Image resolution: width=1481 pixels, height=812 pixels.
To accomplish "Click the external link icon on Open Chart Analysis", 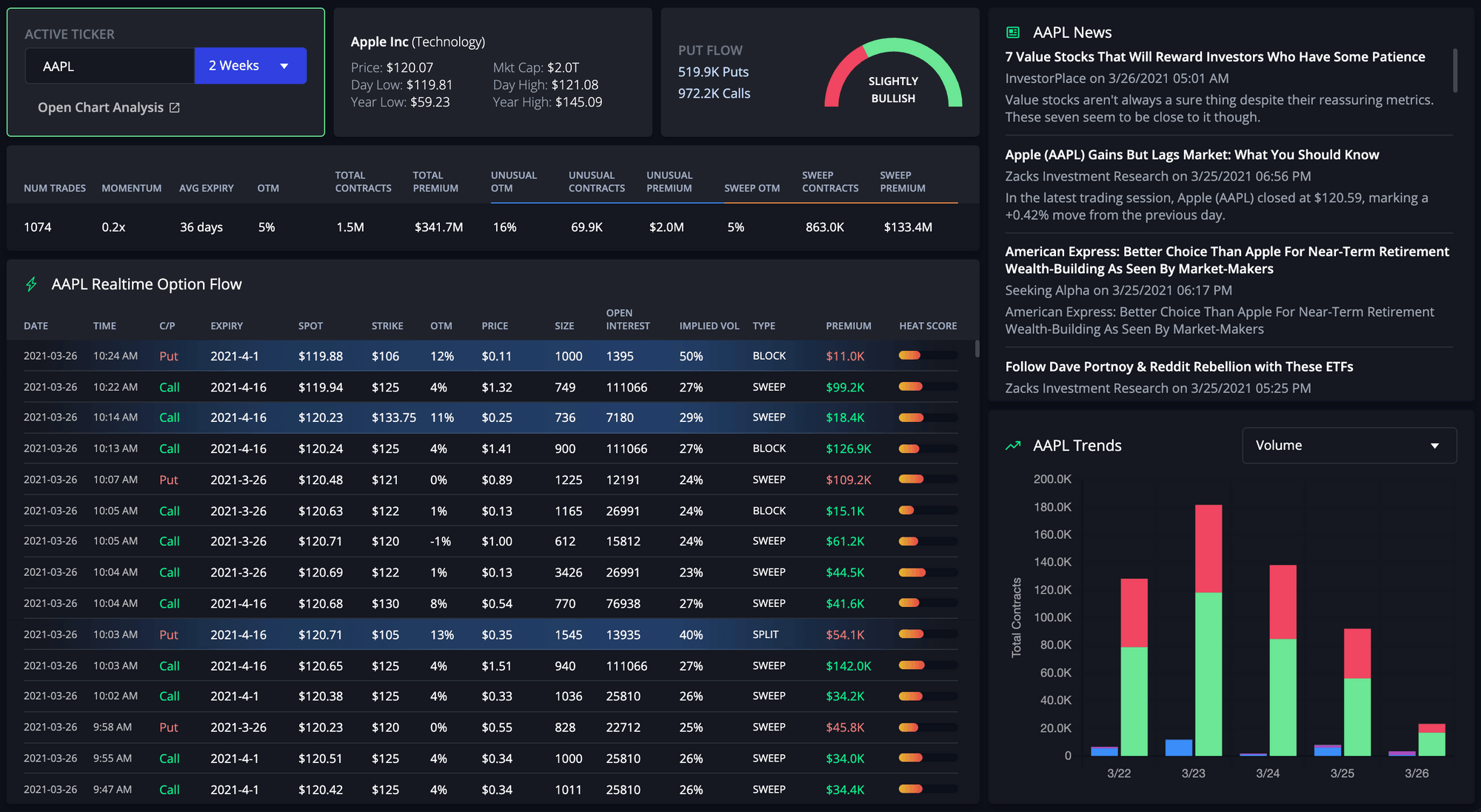I will click(x=175, y=107).
